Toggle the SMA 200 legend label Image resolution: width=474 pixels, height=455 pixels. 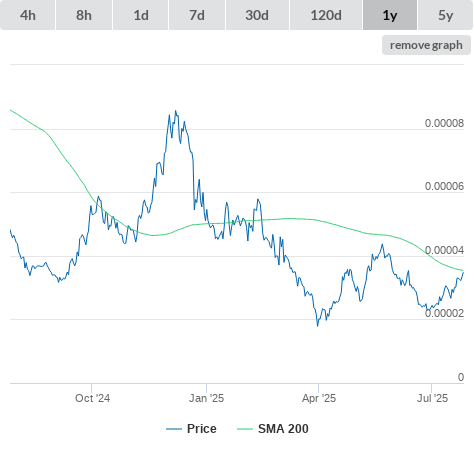(283, 429)
